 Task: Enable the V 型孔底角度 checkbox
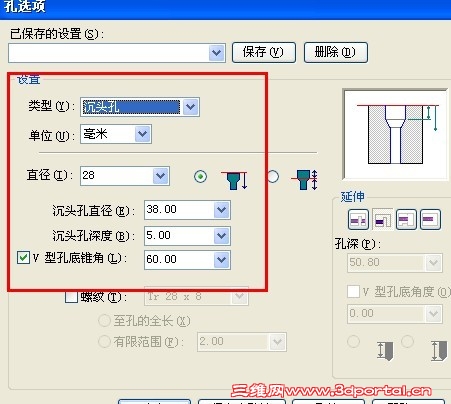pyautogui.click(x=353, y=291)
